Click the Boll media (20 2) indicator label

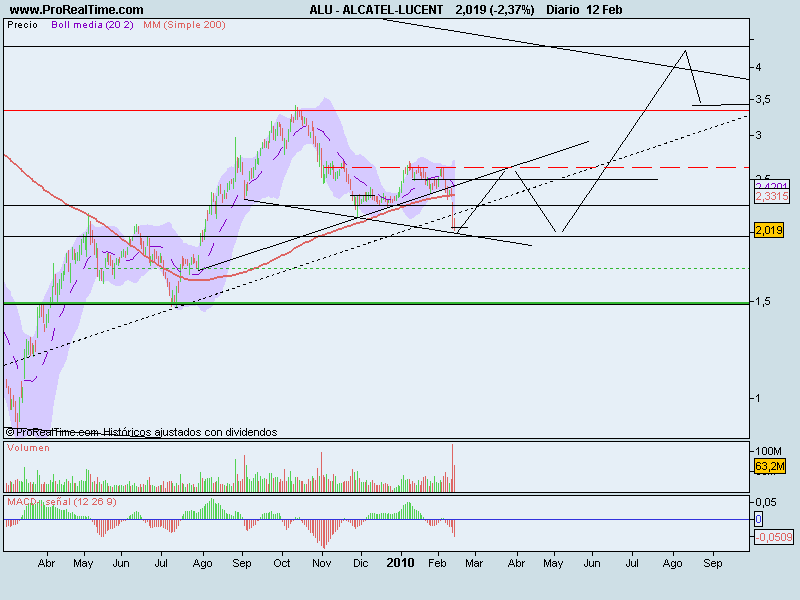pyautogui.click(x=92, y=24)
